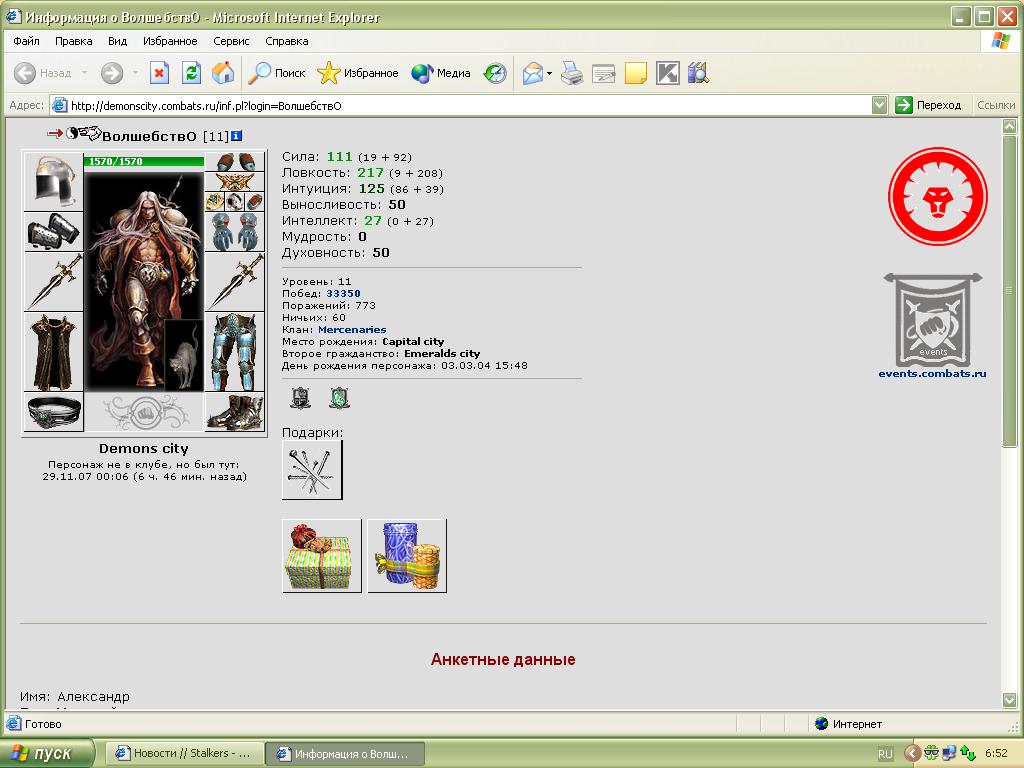Click the RU language indicator in tray
Screen dimensions: 1024x768
pyautogui.click(x=885, y=754)
